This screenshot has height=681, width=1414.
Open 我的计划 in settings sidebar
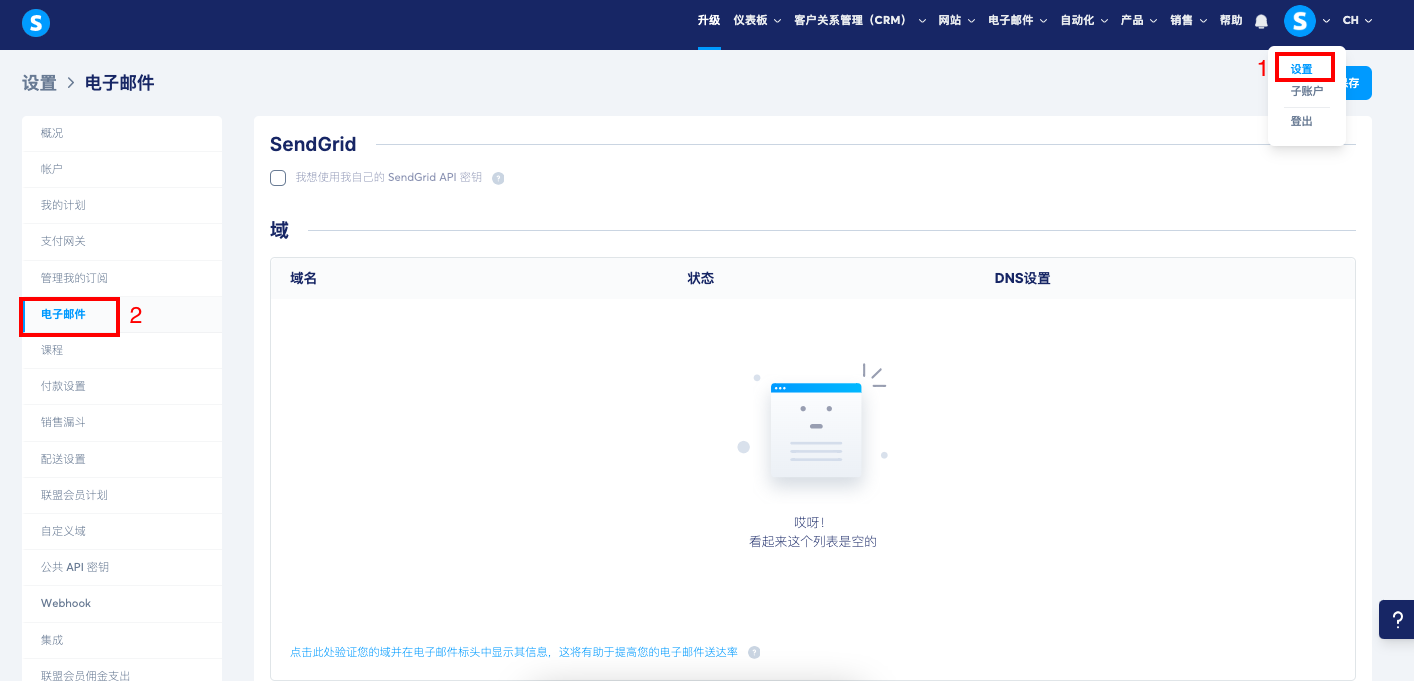122,205
